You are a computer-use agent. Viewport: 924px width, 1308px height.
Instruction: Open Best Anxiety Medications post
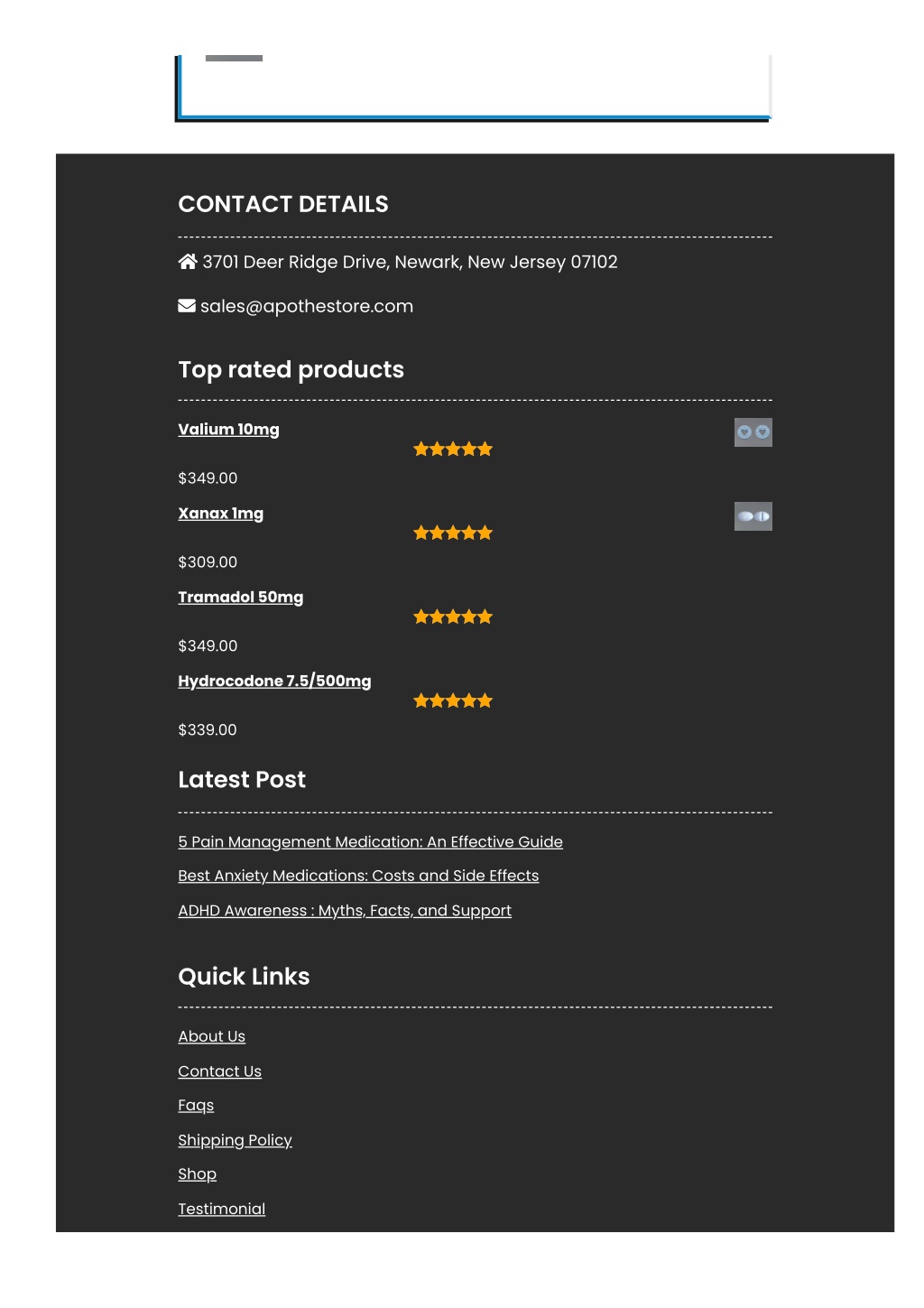coord(358,877)
